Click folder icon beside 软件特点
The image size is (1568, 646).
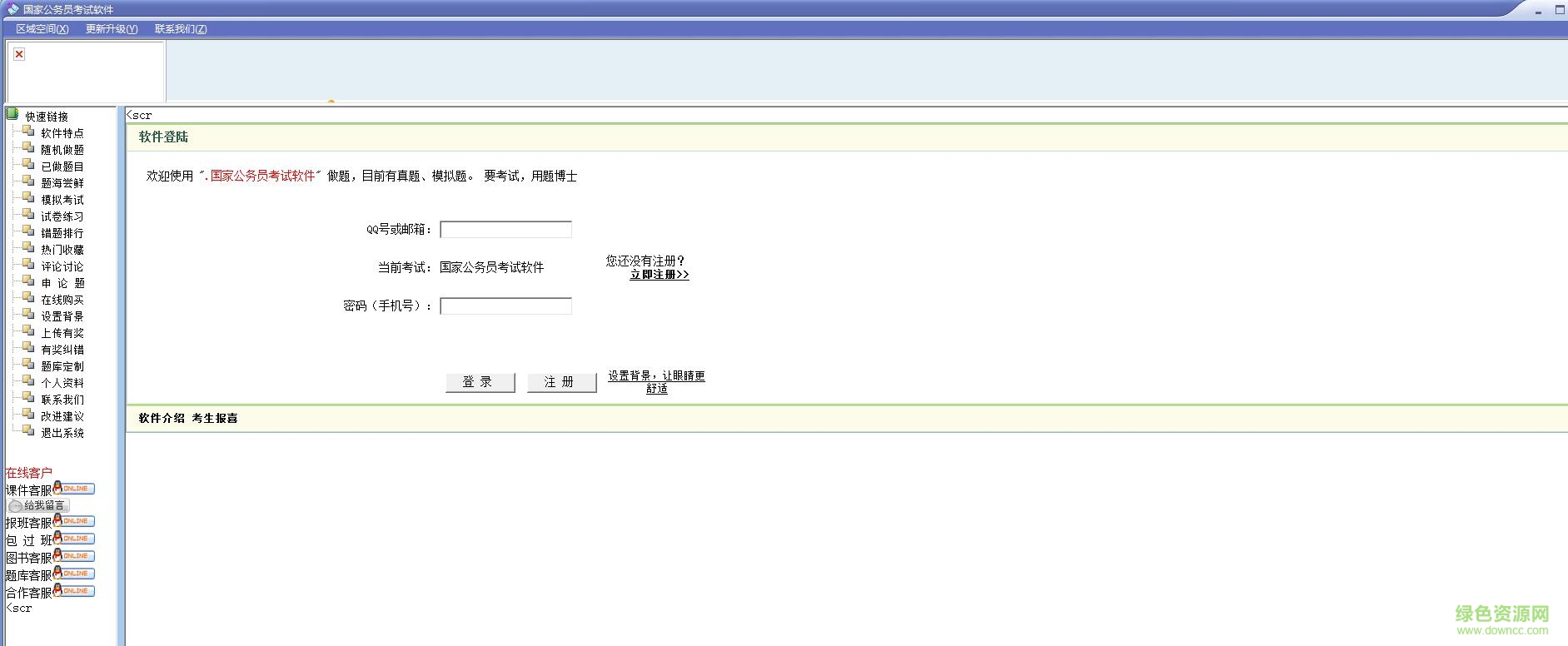[29, 132]
